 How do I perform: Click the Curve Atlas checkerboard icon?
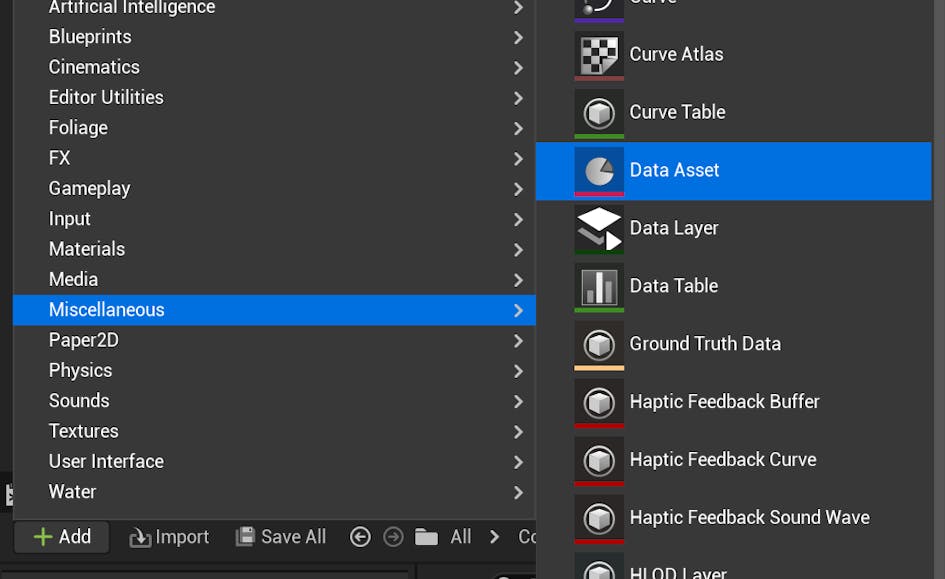[599, 55]
